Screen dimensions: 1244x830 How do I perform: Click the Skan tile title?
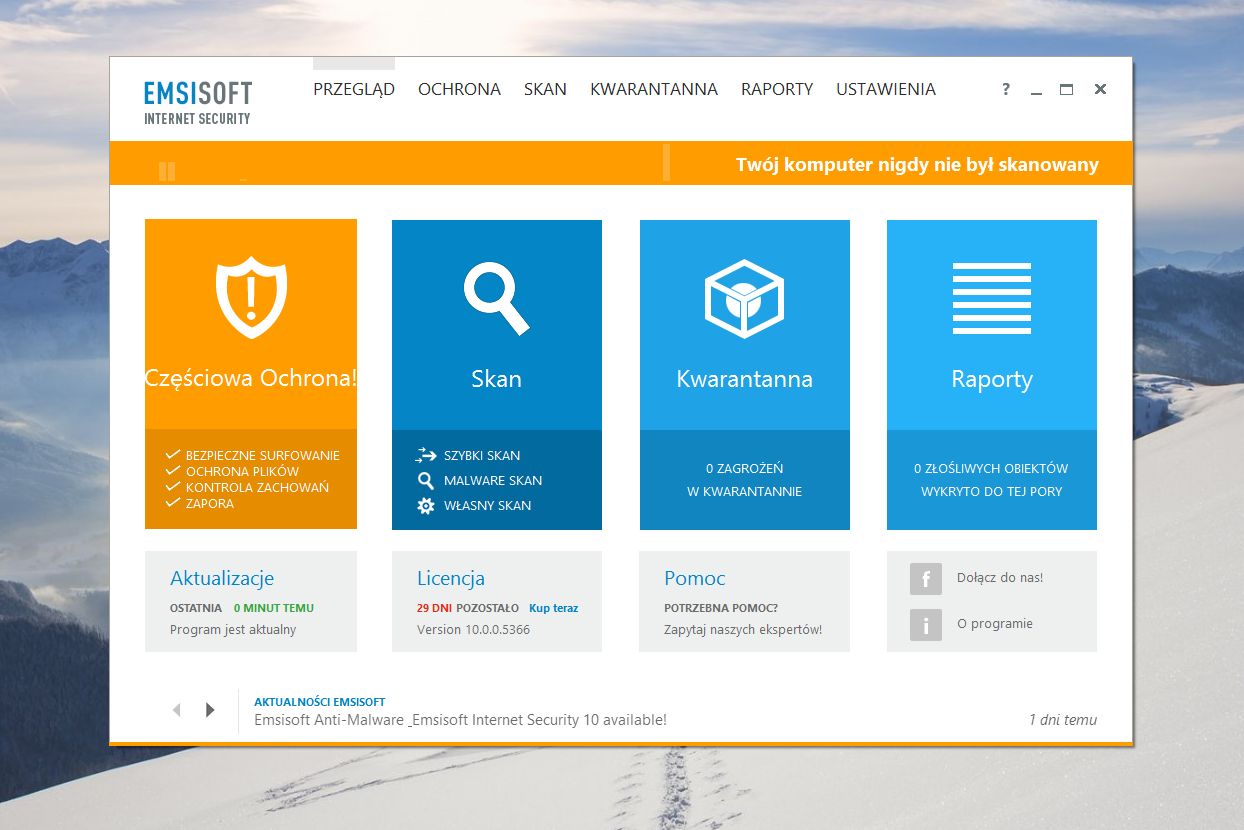point(497,379)
